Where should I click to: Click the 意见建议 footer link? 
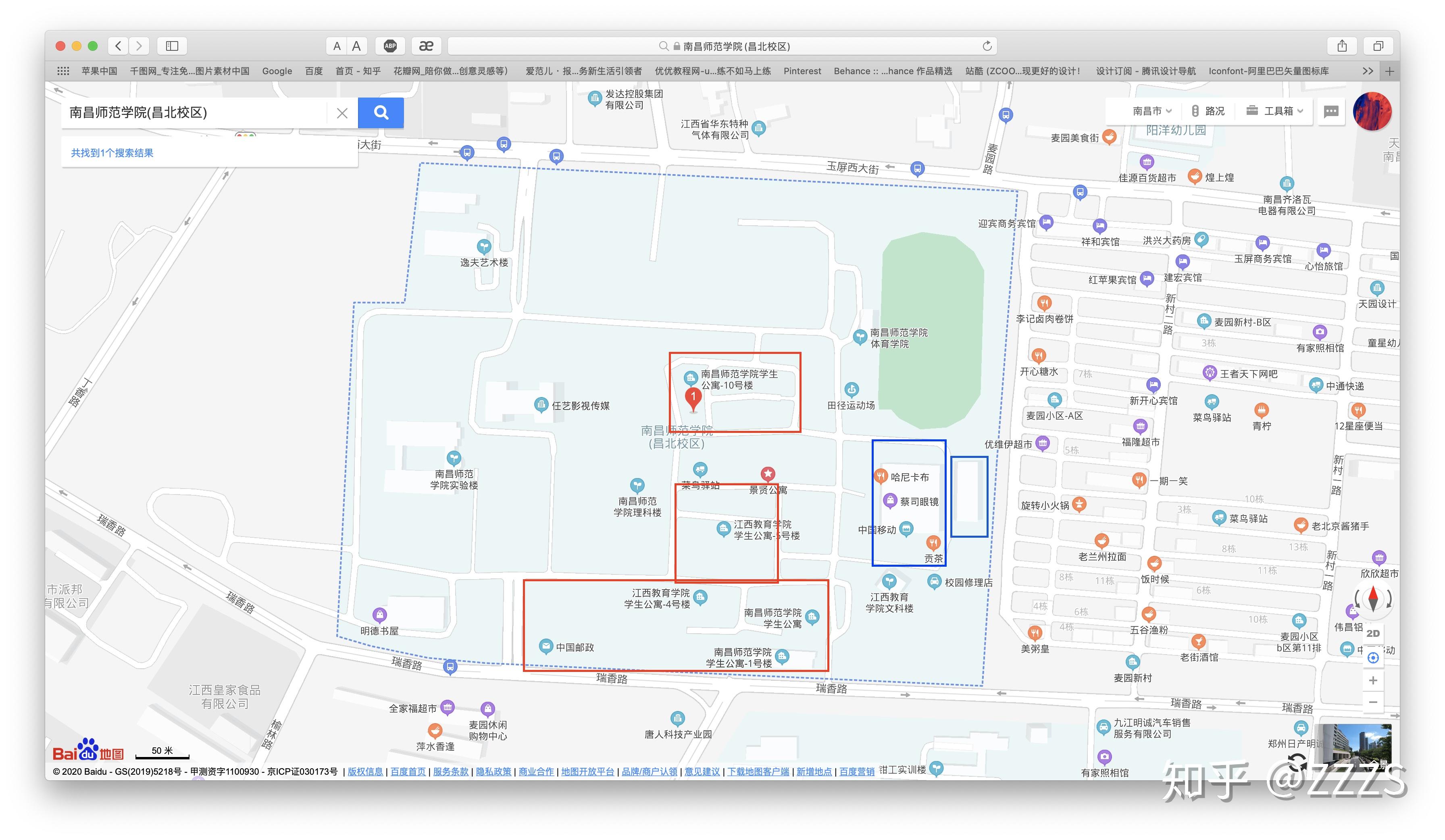702,771
